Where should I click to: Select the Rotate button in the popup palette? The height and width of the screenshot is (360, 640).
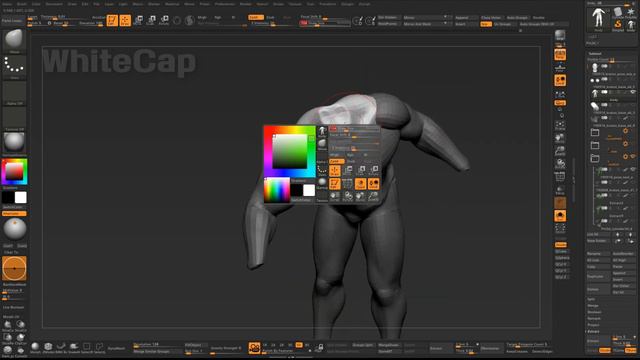(373, 171)
